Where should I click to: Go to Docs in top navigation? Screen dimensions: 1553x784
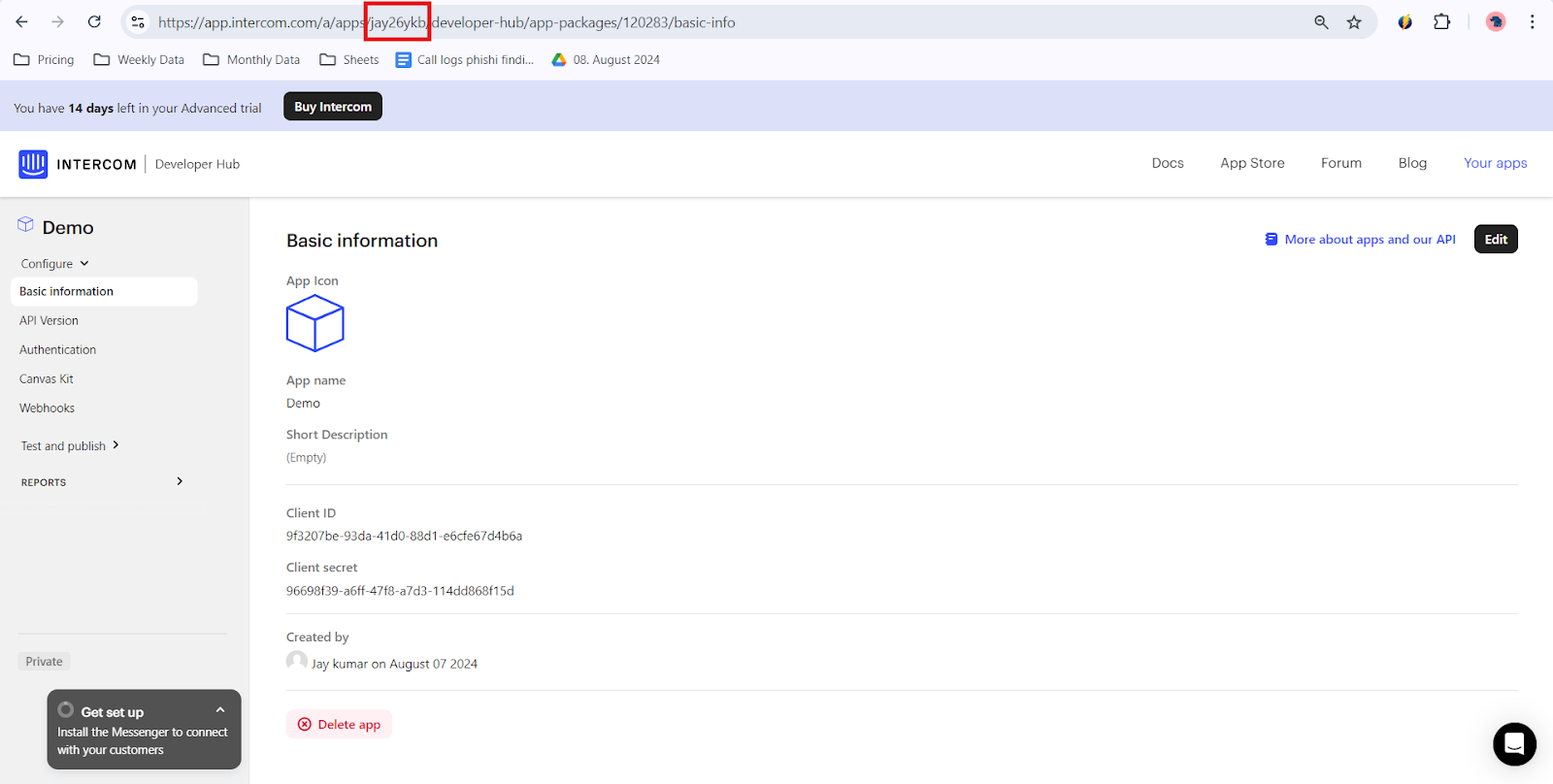(1168, 163)
